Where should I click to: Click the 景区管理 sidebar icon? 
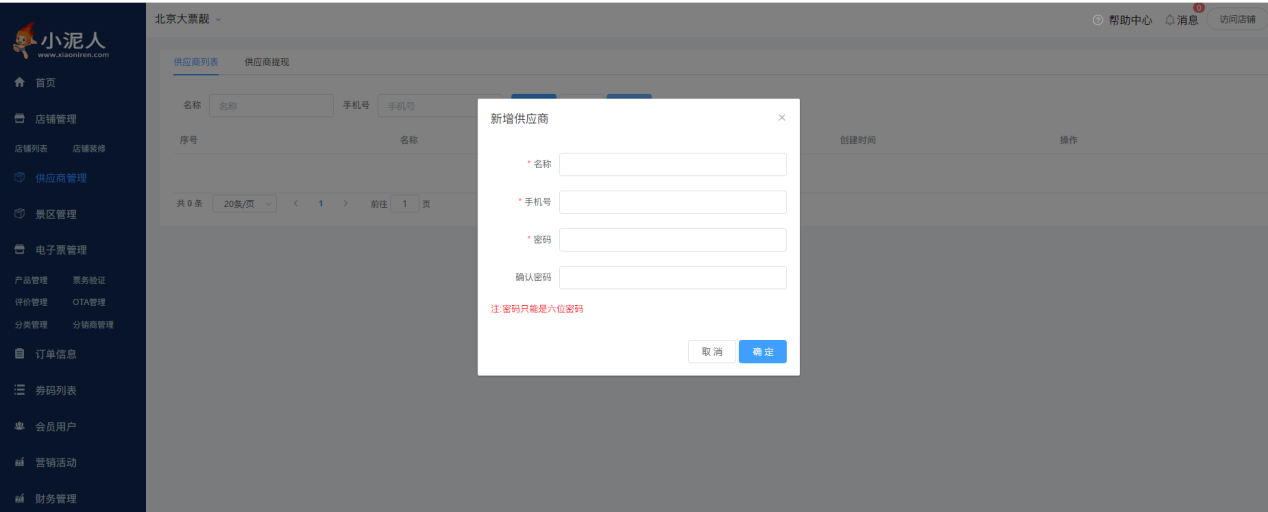tap(19, 214)
